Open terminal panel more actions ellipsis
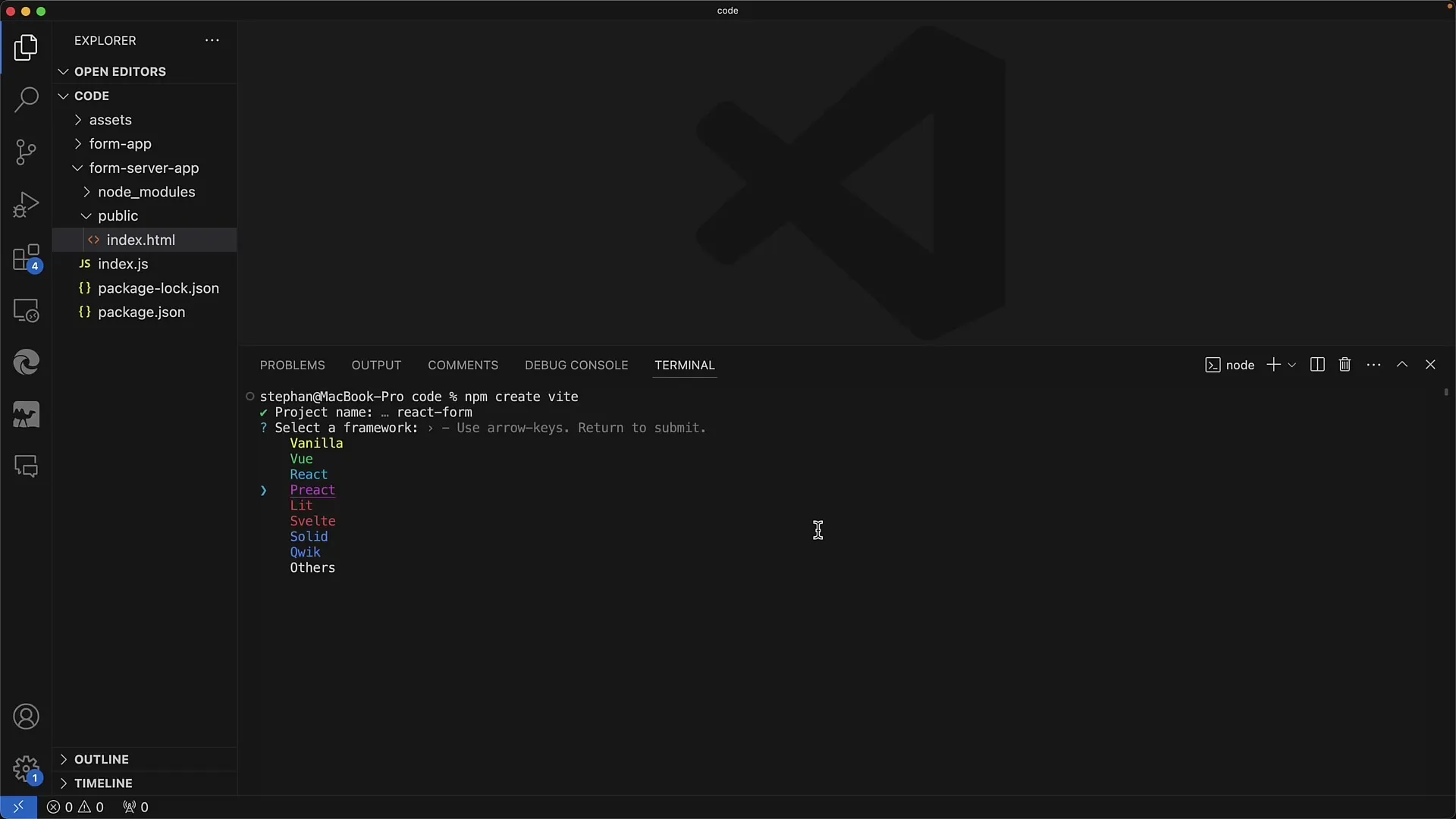The width and height of the screenshot is (1456, 819). 1373,365
